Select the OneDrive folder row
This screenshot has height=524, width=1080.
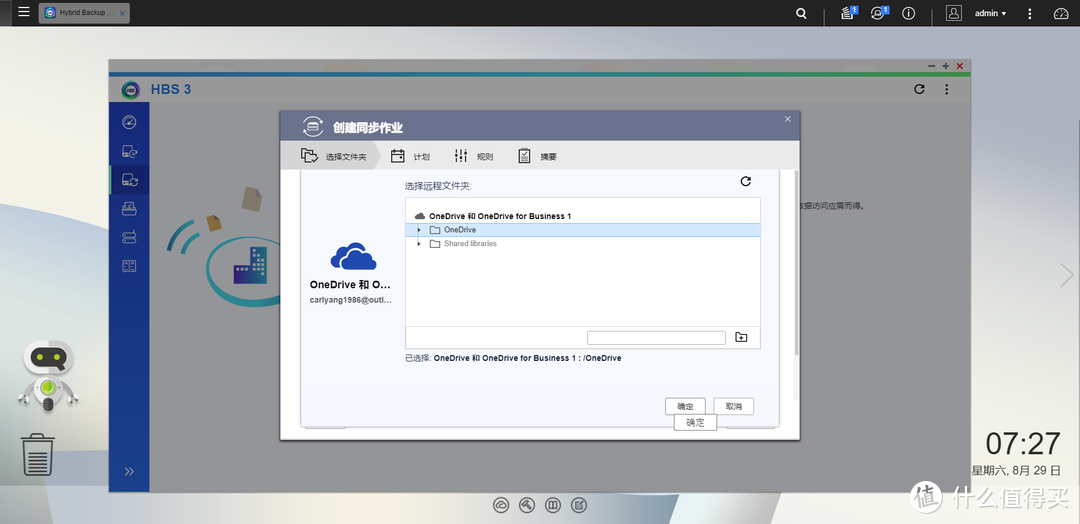tap(583, 230)
